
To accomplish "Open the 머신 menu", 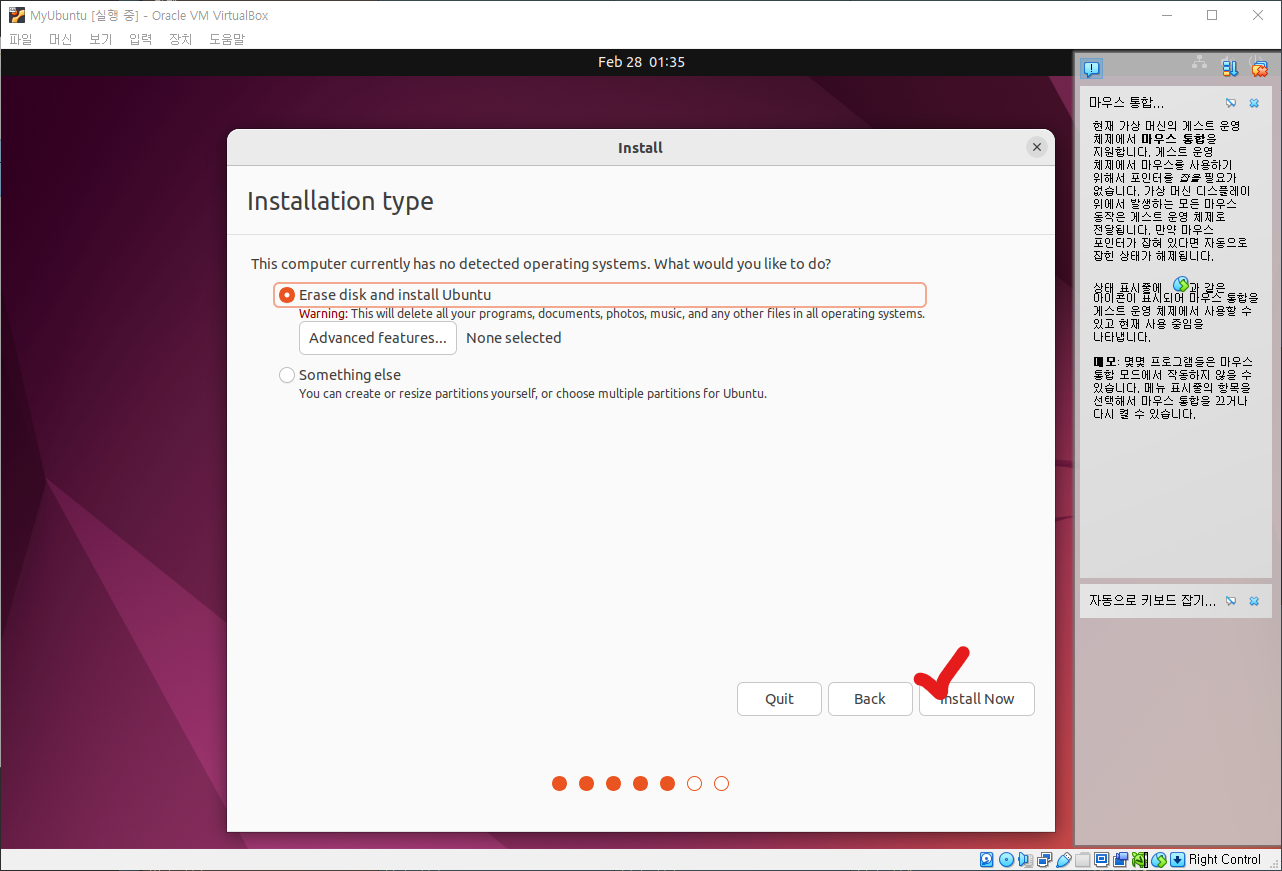I will (x=60, y=39).
